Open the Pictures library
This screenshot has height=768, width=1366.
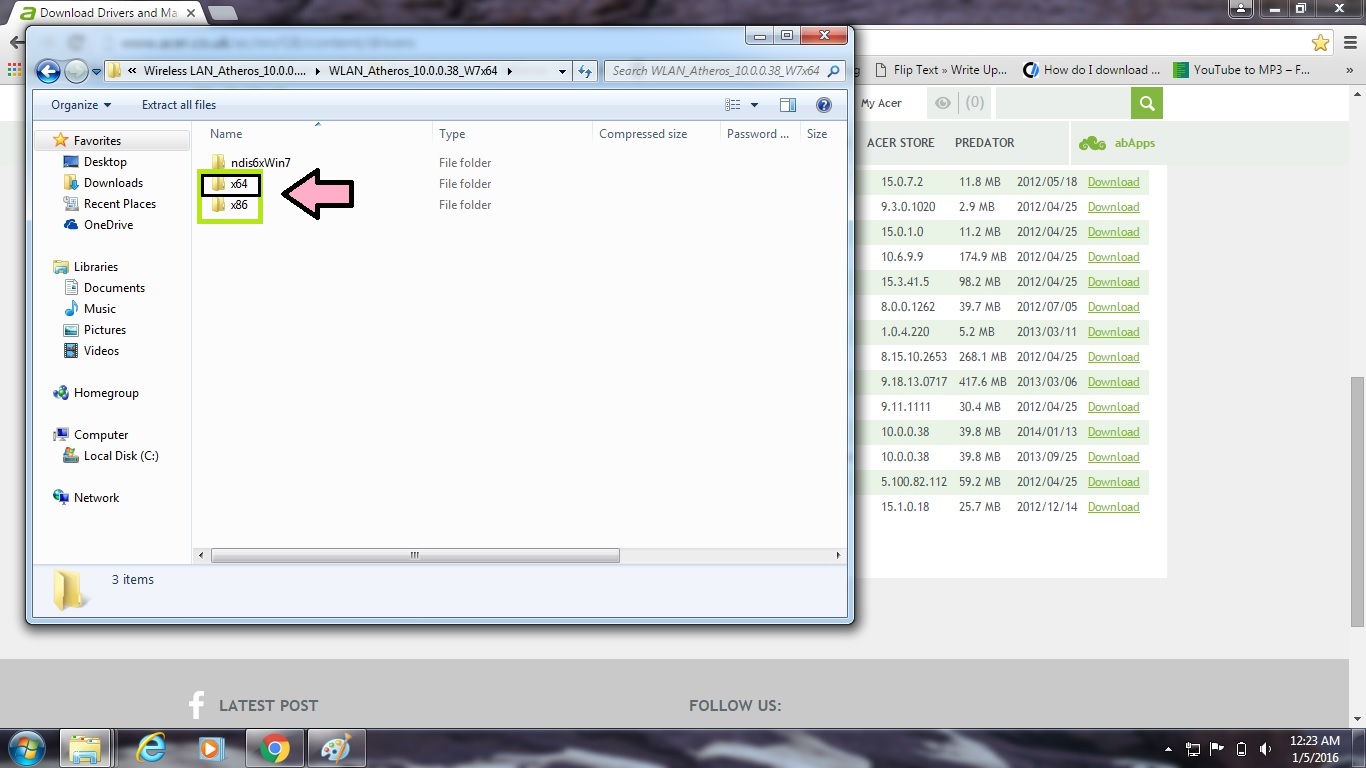[104, 330]
